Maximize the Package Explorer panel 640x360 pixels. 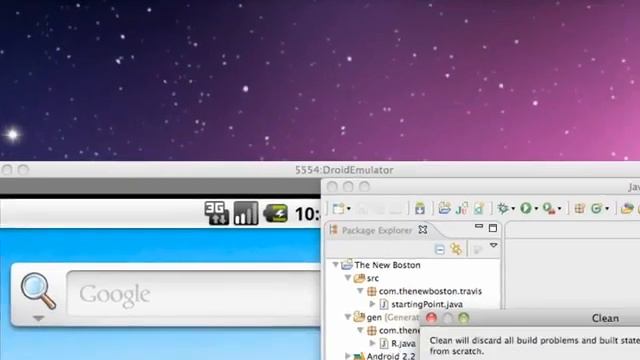click(x=493, y=228)
